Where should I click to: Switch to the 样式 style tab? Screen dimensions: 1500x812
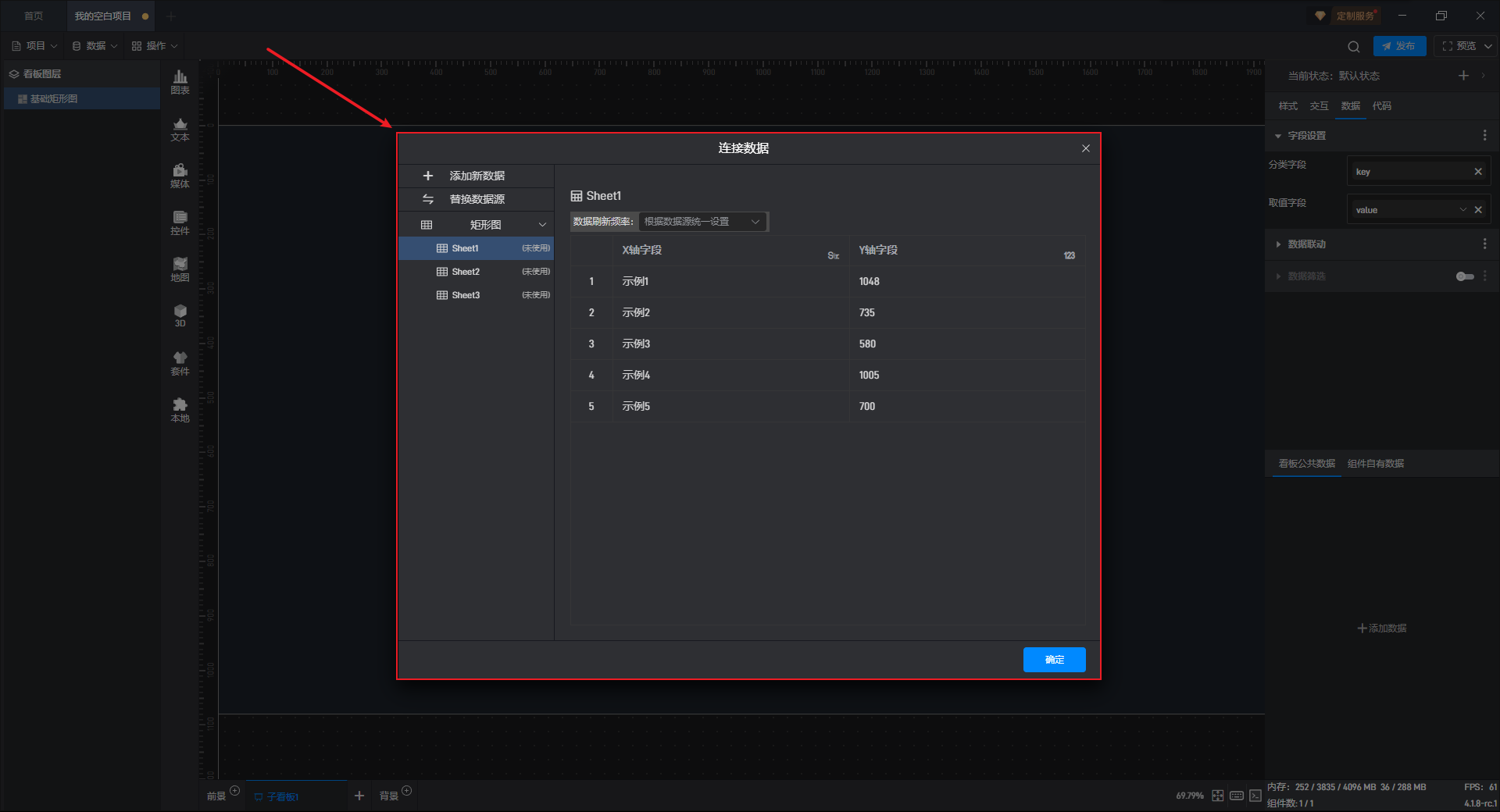1287,106
